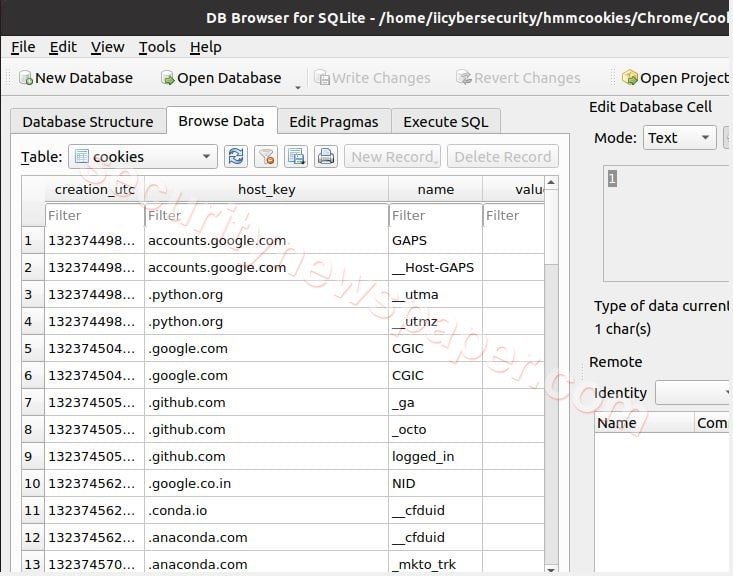Select the __utmz cell

pyautogui.click(x=435, y=321)
